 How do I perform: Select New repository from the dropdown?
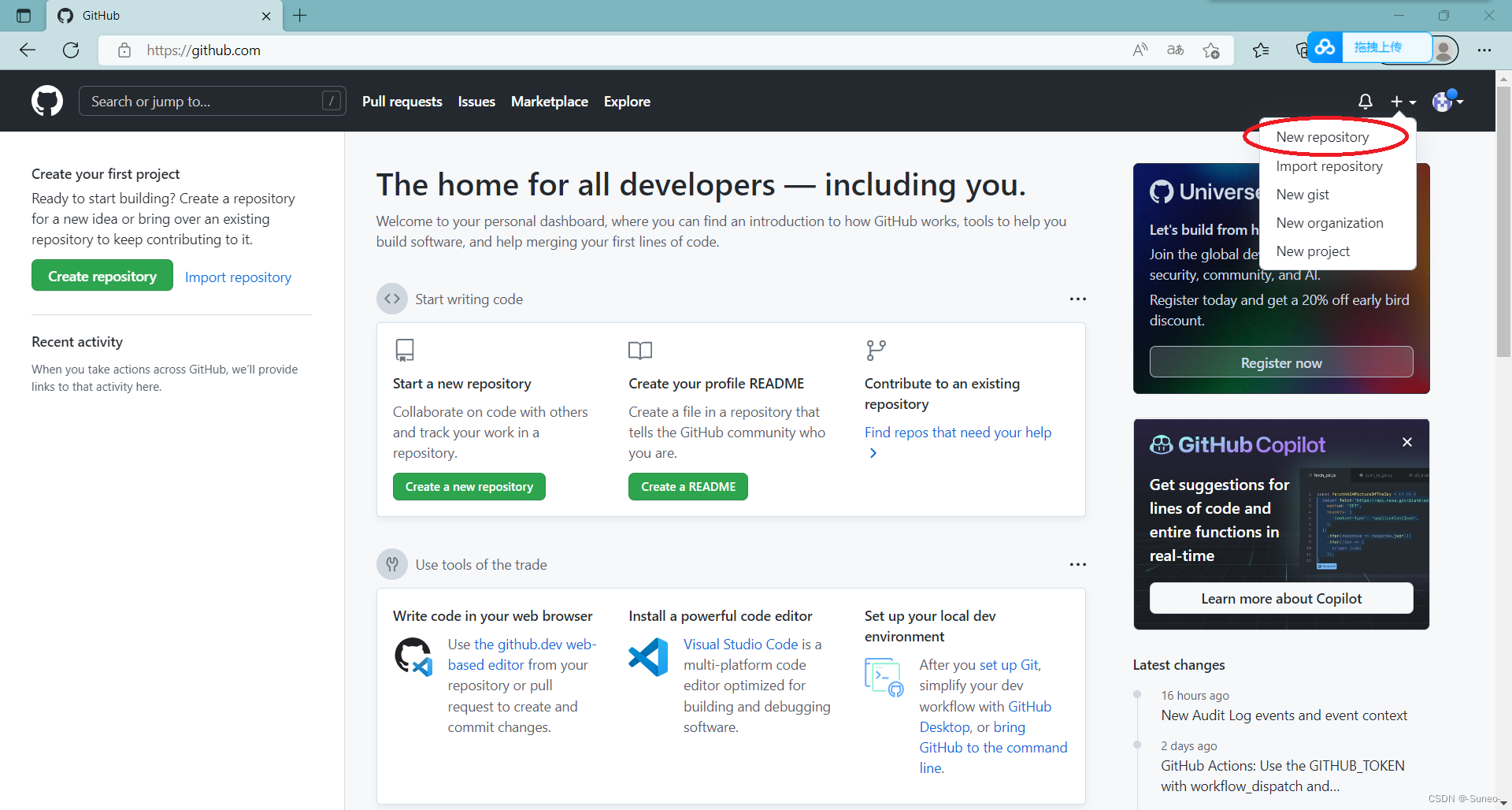pos(1323,137)
